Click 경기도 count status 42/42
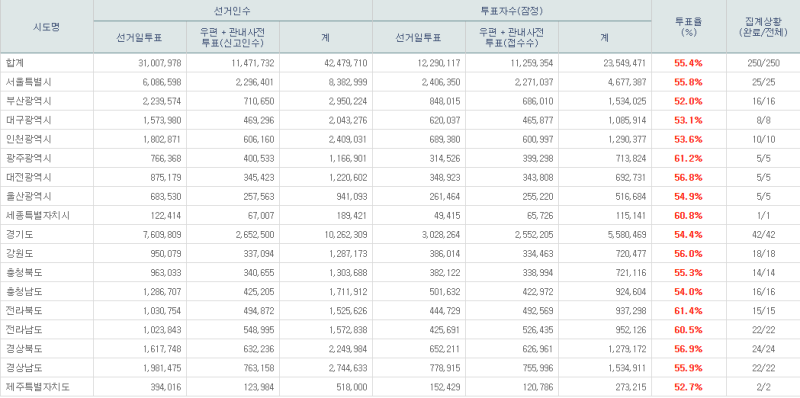Viewport: 800px width, 398px height. (763, 235)
